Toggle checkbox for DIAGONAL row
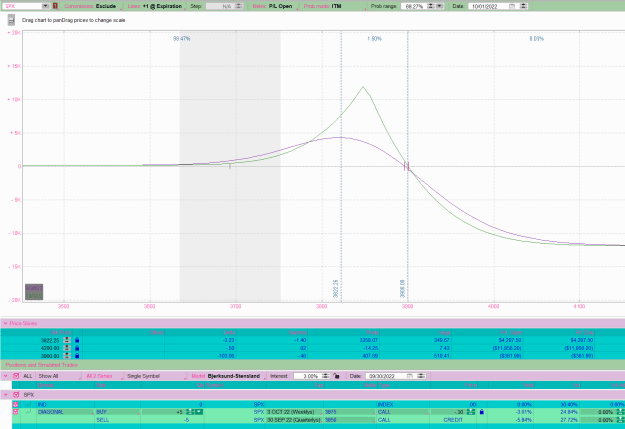The height and width of the screenshot is (429, 625). 16,412
